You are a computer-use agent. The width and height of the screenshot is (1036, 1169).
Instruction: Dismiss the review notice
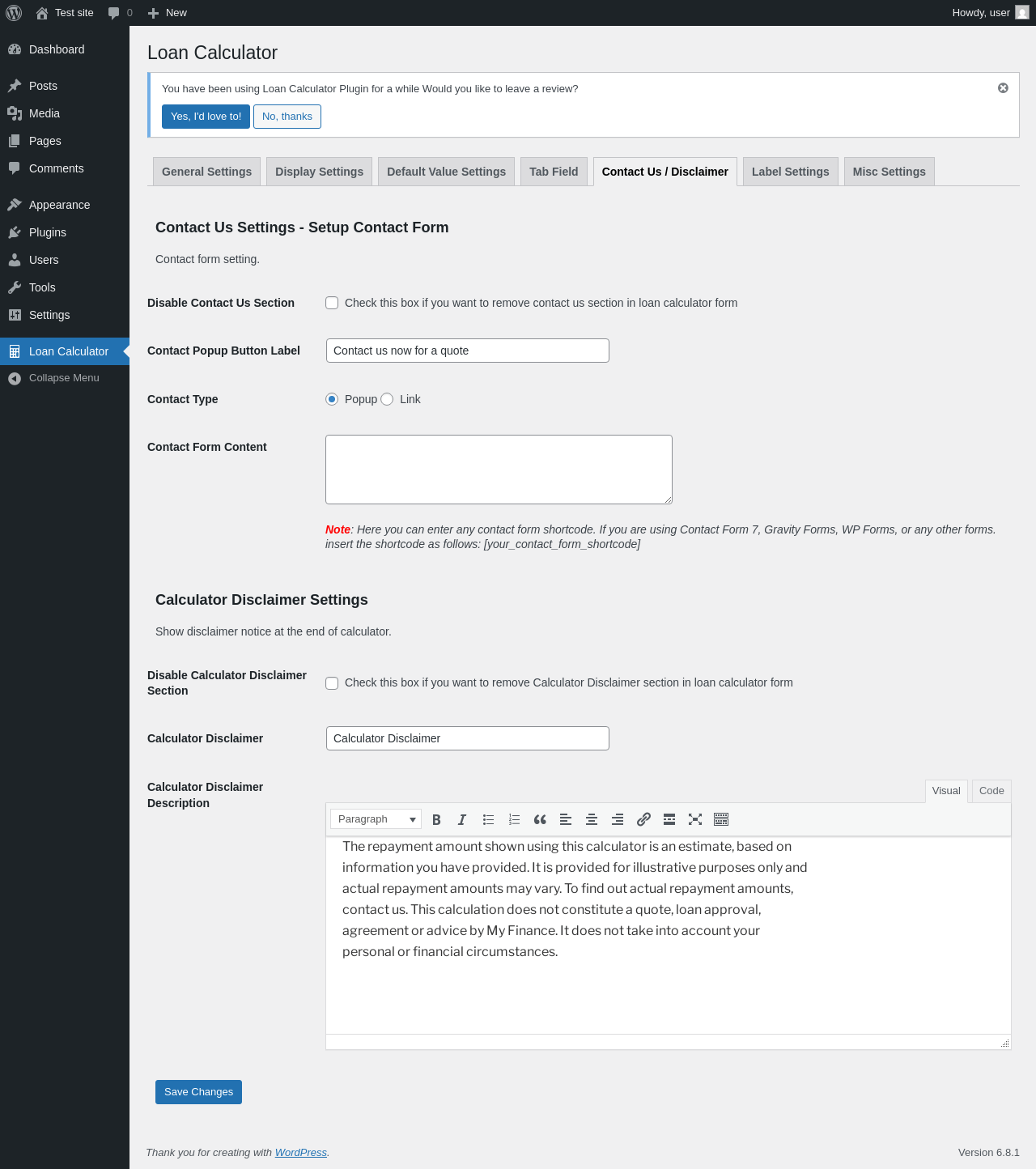point(1003,88)
